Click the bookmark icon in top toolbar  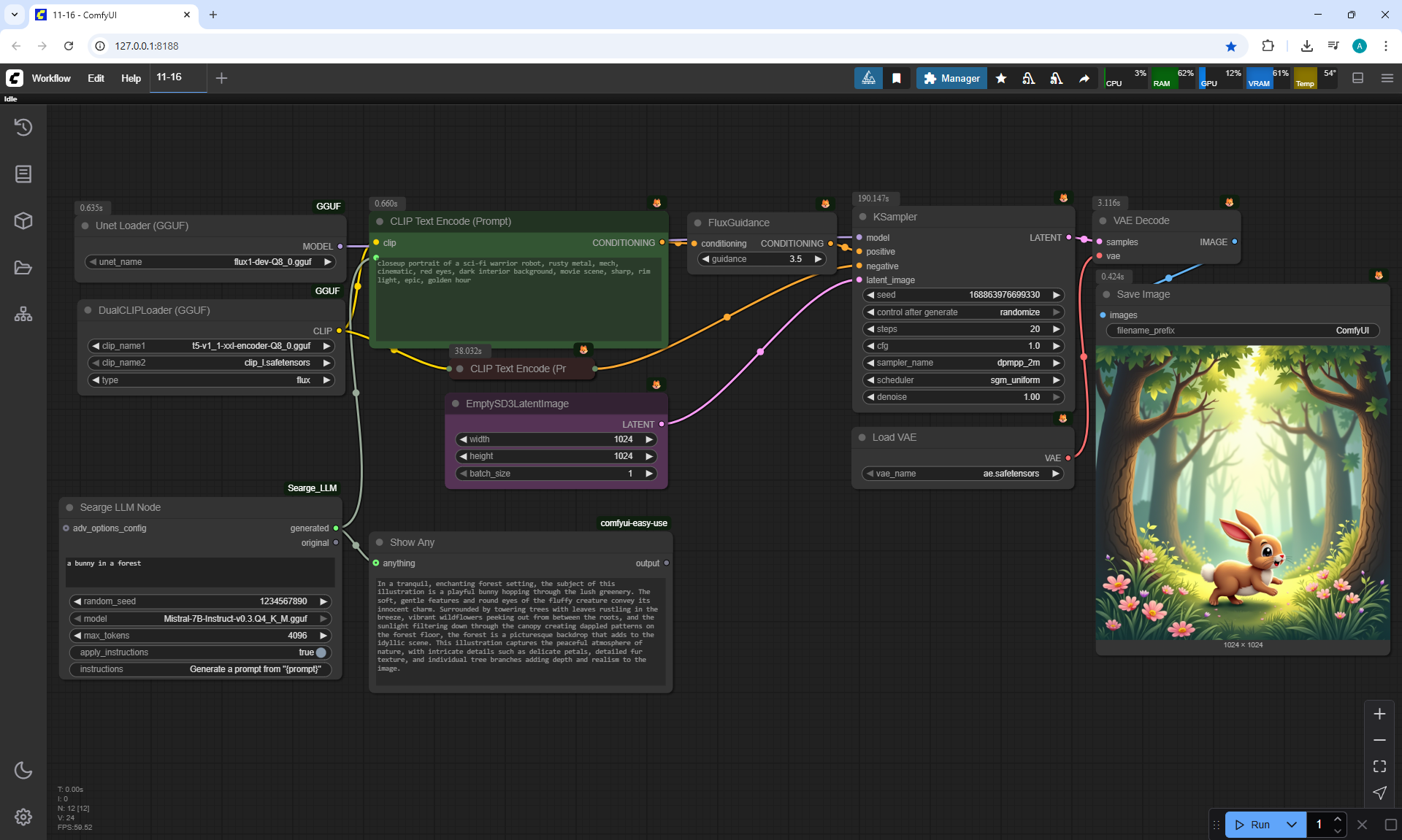(897, 78)
